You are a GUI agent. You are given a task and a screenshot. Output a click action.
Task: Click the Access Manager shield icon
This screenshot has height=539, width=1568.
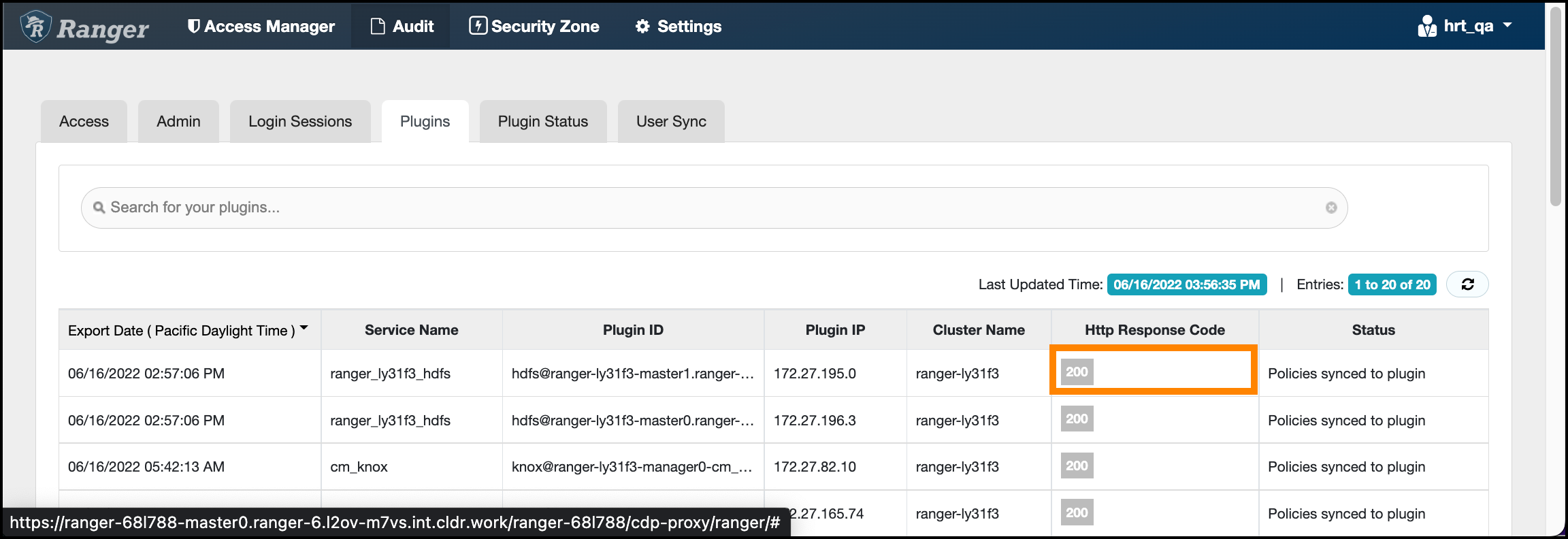193,26
